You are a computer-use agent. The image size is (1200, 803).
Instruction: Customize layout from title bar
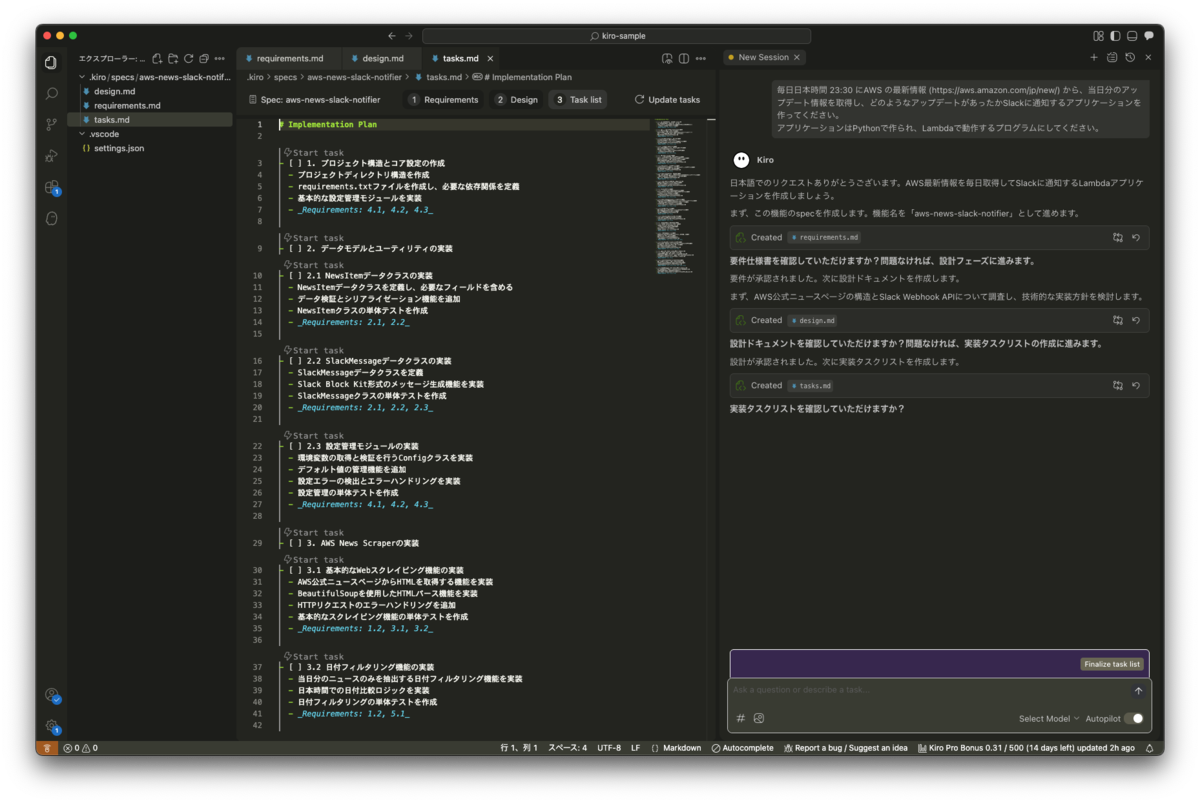(x=1099, y=35)
